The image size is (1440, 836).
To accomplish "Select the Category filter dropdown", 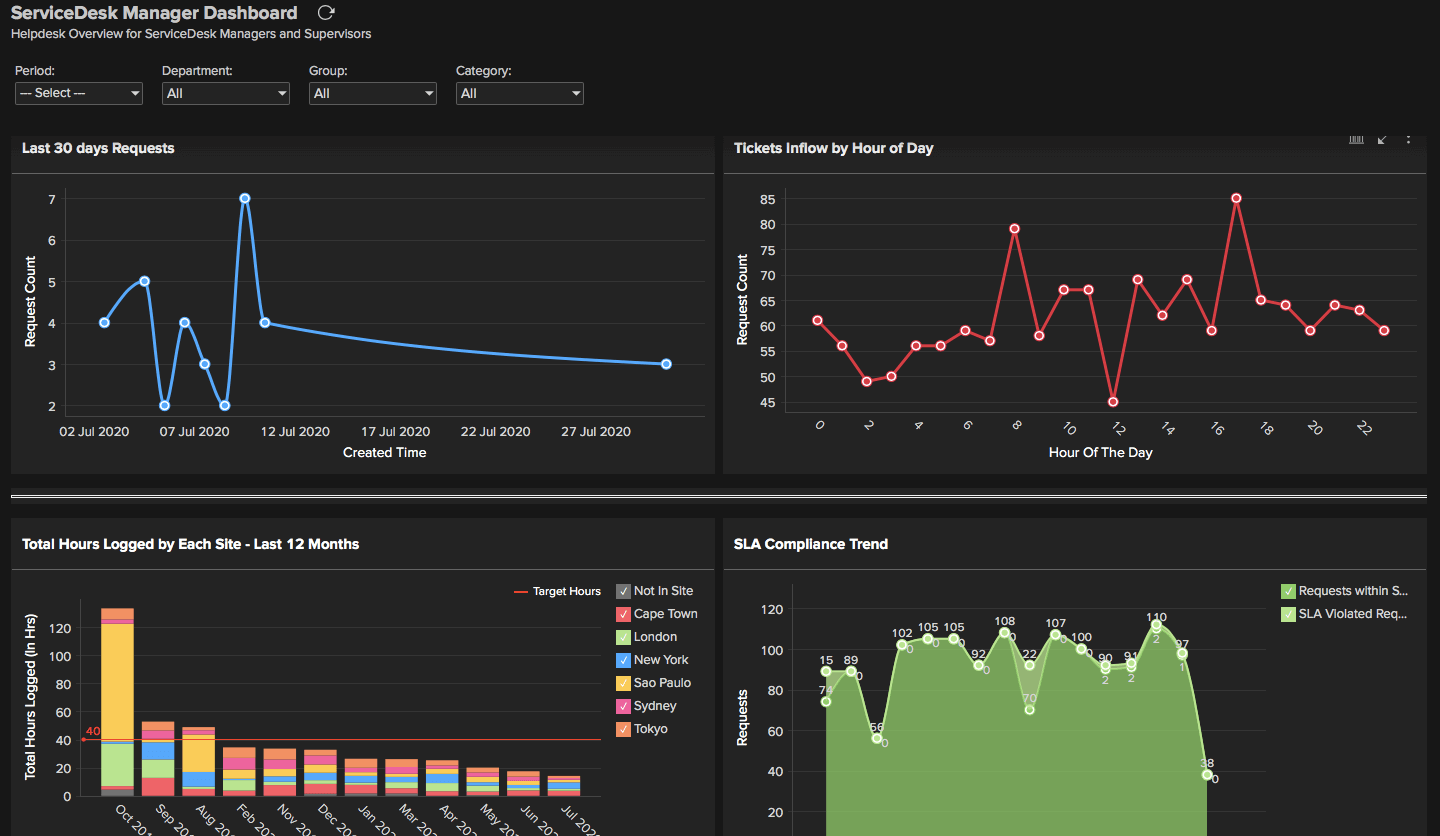I will point(520,93).
